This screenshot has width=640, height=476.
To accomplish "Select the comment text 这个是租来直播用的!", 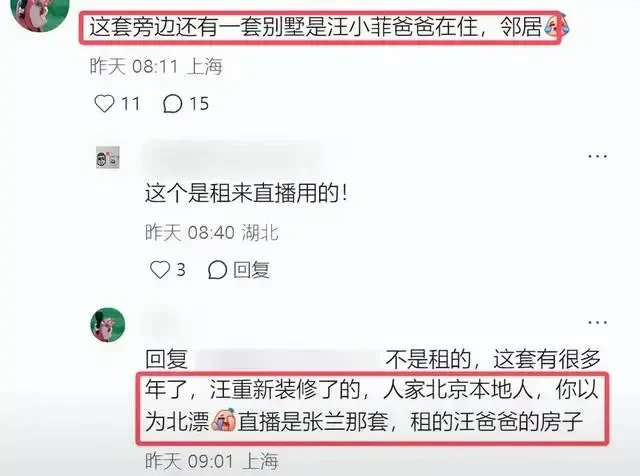I will (247, 193).
